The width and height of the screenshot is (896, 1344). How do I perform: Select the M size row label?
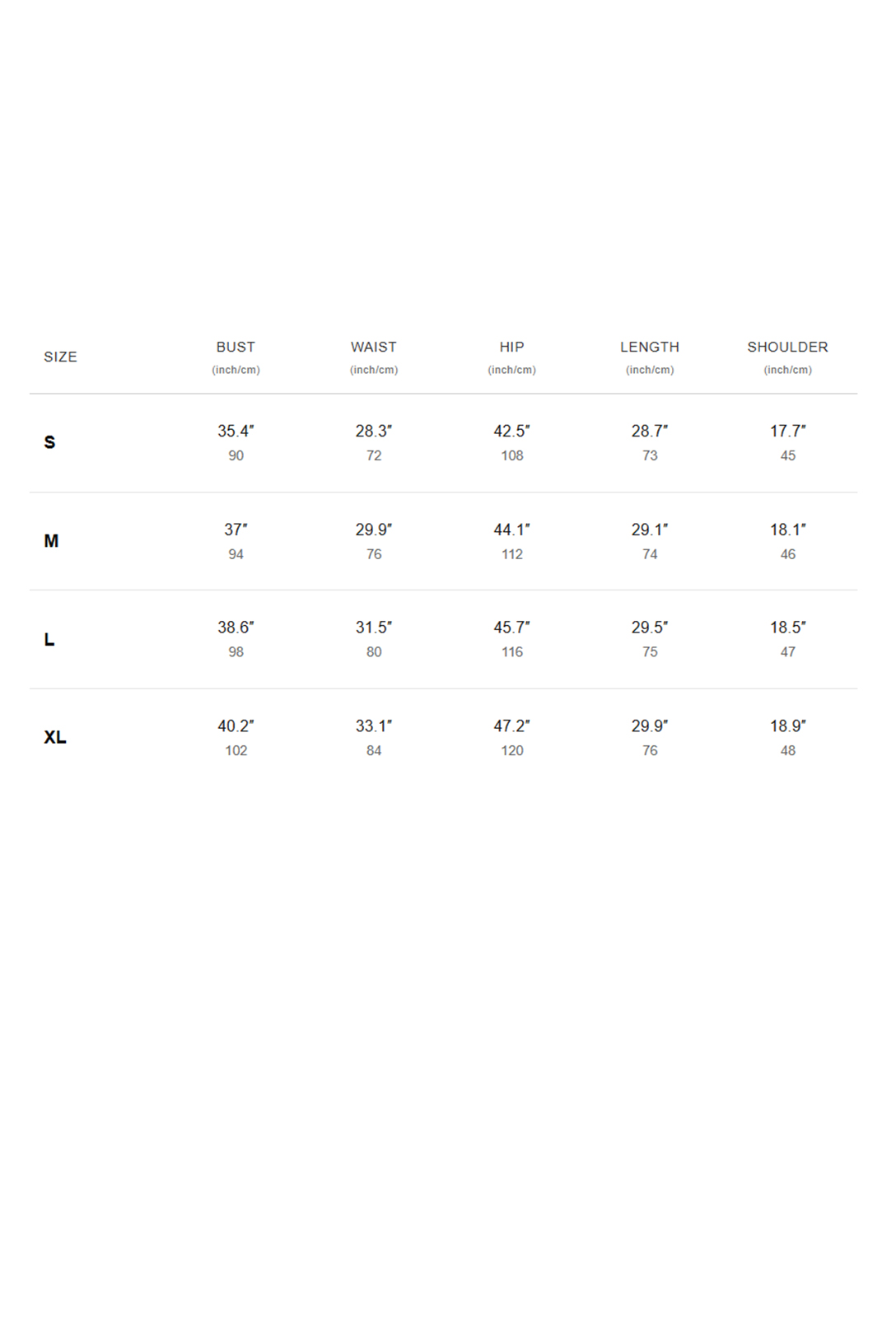click(51, 541)
